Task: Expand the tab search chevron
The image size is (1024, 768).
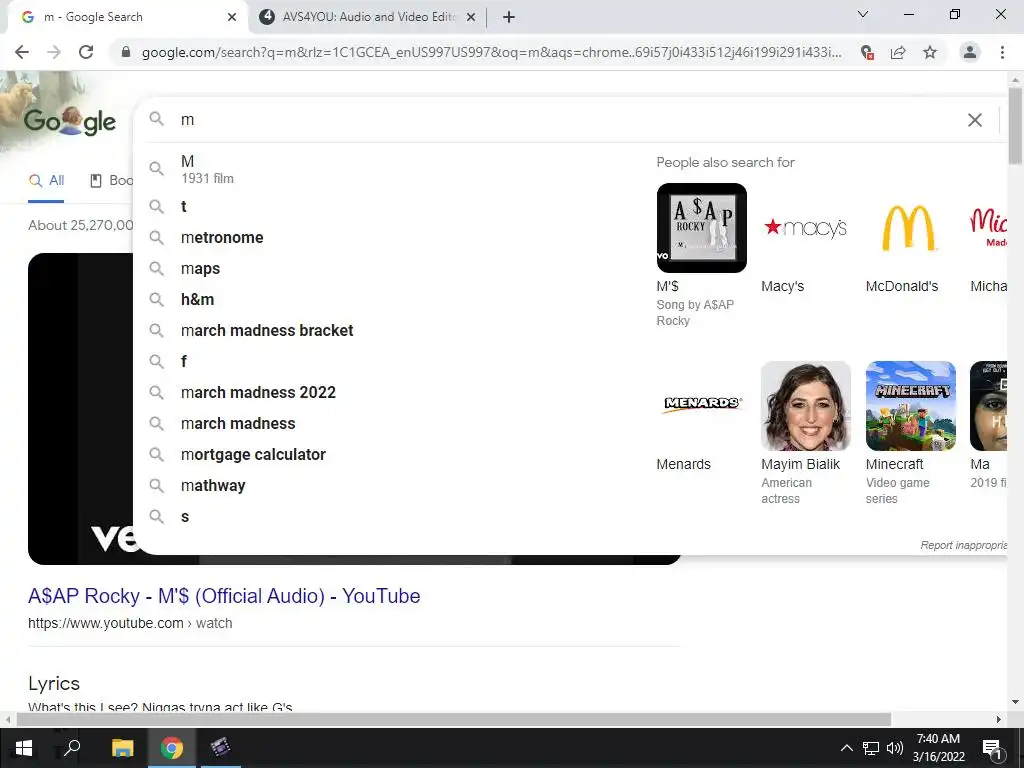Action: coord(863,14)
